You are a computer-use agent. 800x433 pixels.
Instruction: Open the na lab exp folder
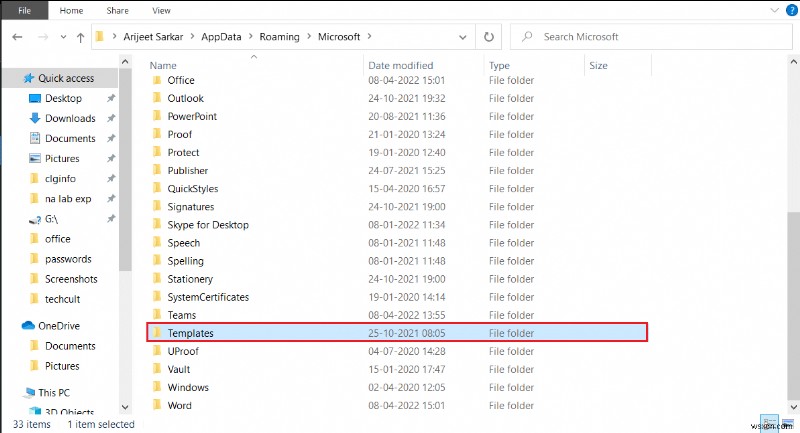[68, 199]
